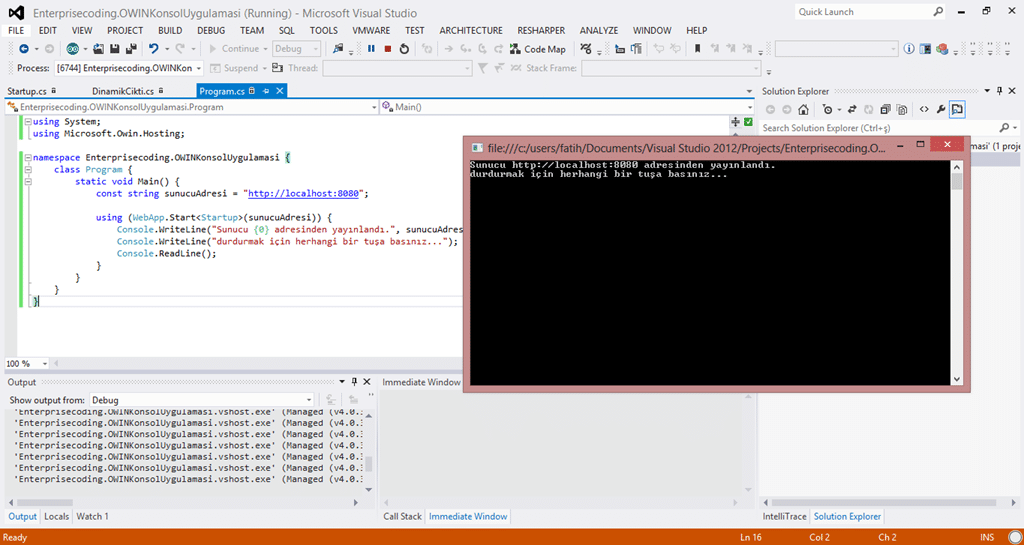Image resolution: width=1024 pixels, height=545 pixels.
Task: Pause debugging with Break All button
Action: (x=371, y=49)
